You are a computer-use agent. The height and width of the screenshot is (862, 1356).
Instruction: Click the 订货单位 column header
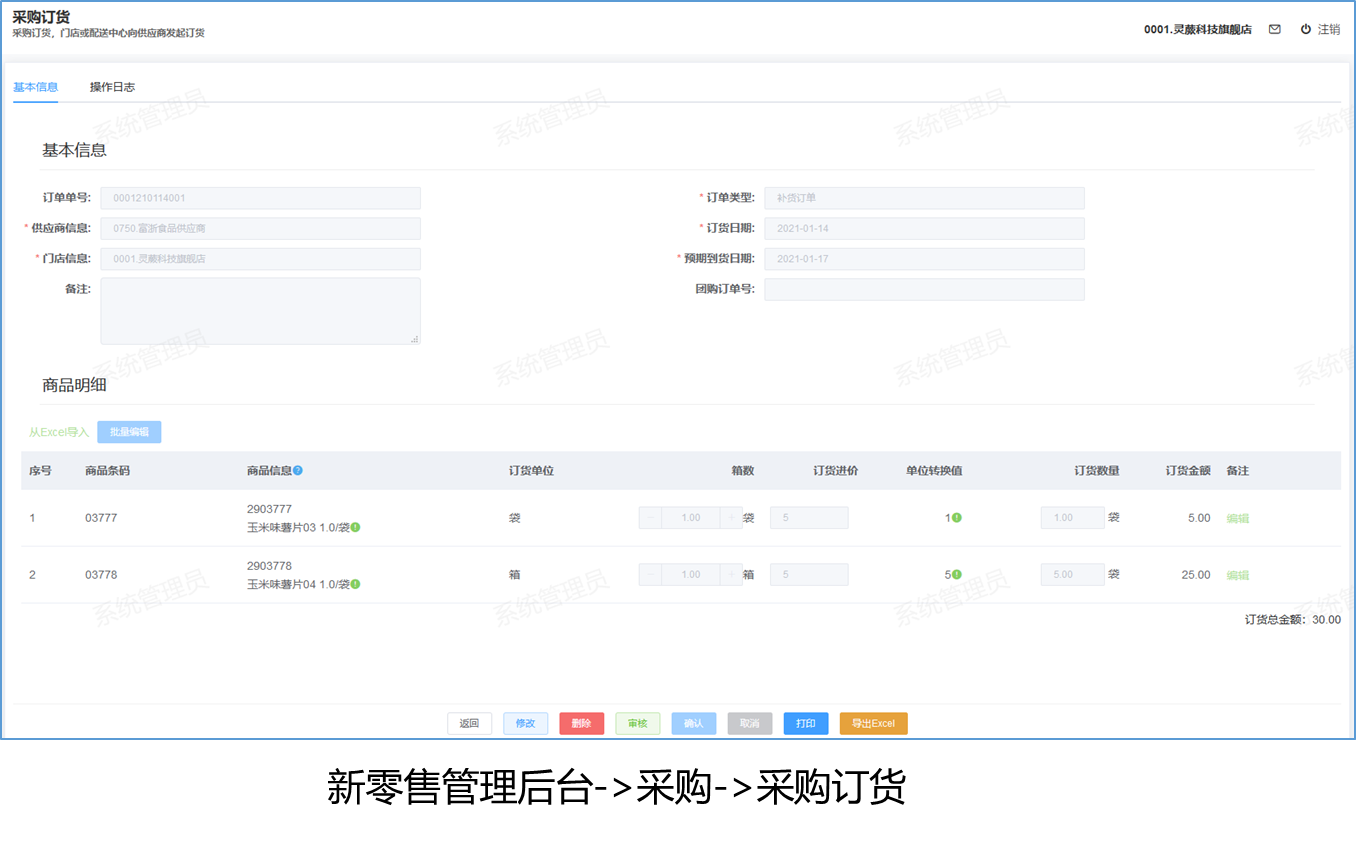(x=531, y=471)
